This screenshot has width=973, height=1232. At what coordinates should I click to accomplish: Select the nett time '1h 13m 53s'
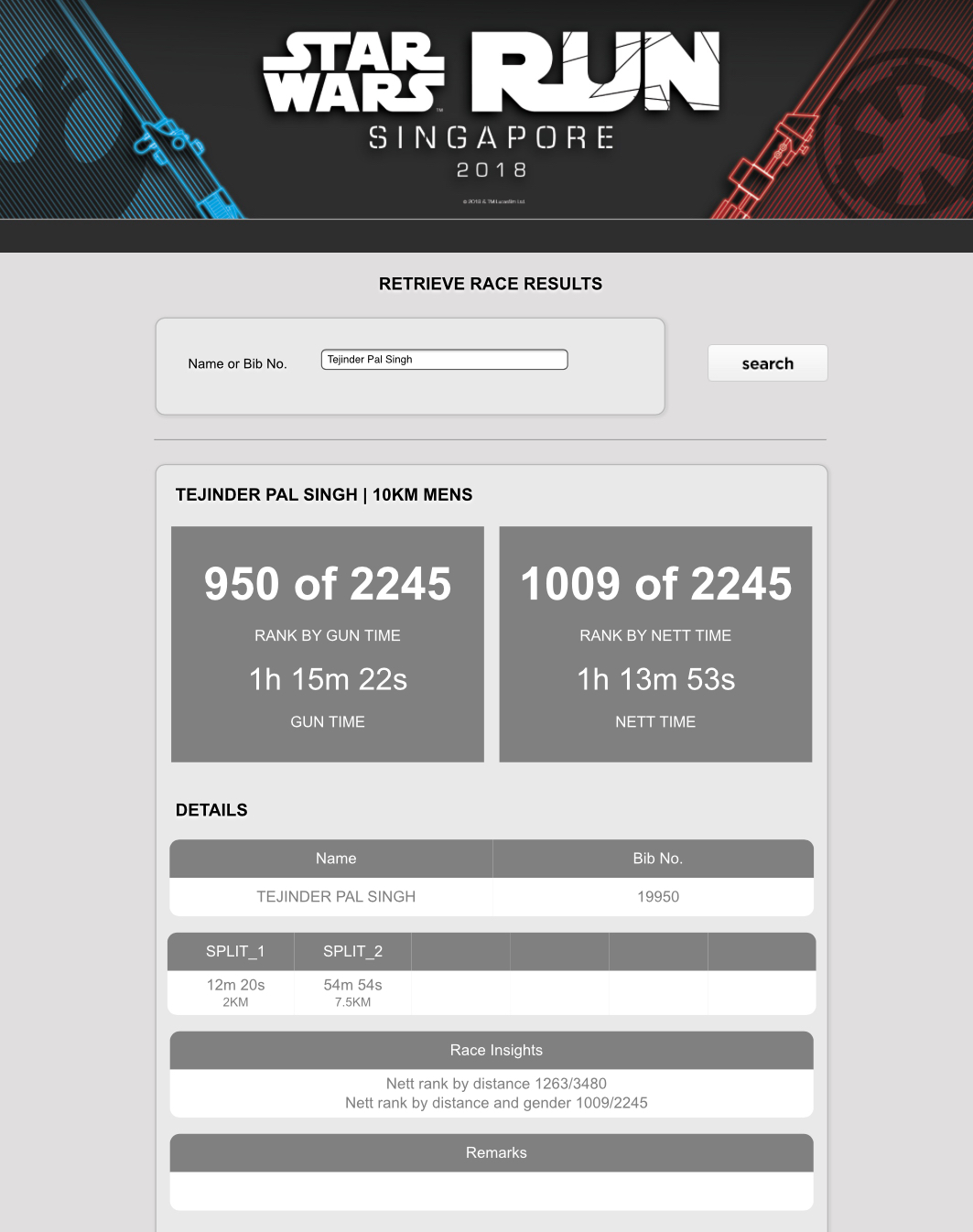(656, 679)
